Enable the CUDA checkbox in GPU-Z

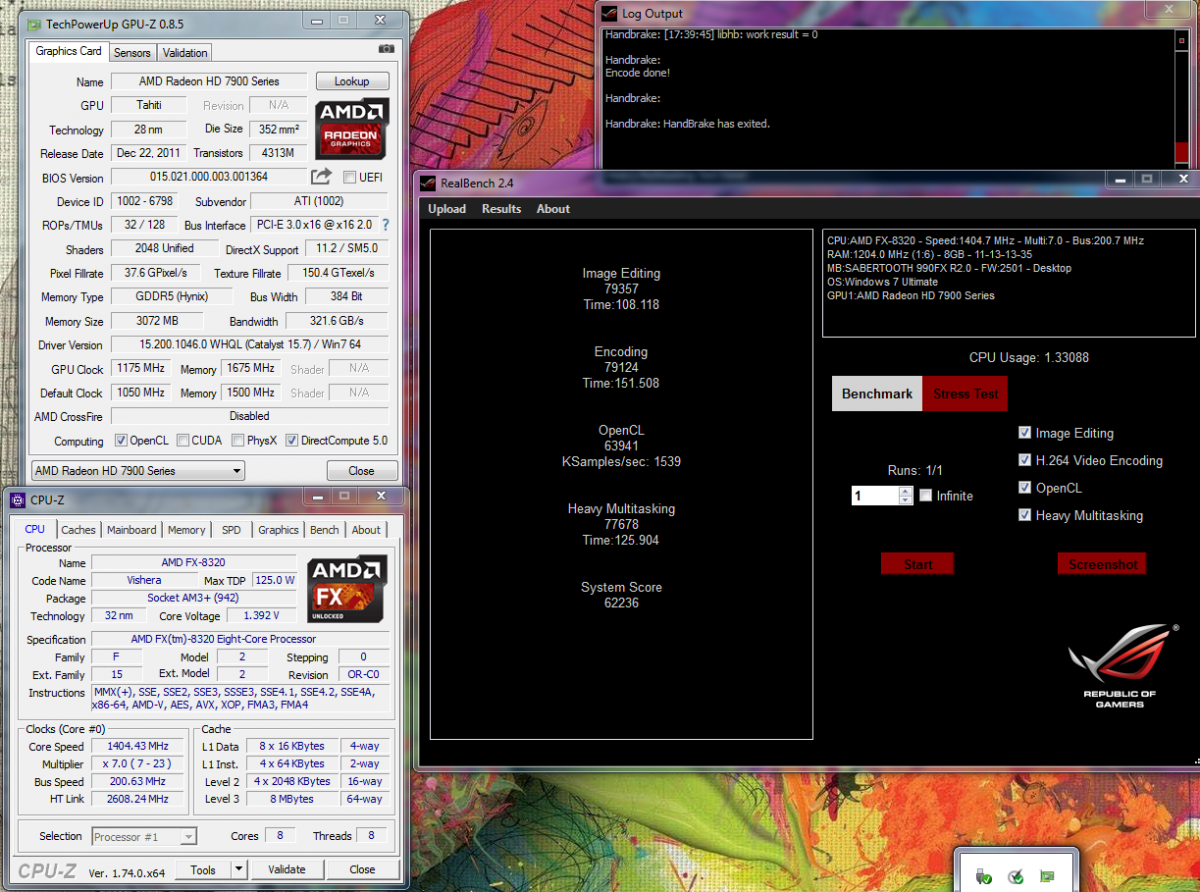click(x=183, y=440)
